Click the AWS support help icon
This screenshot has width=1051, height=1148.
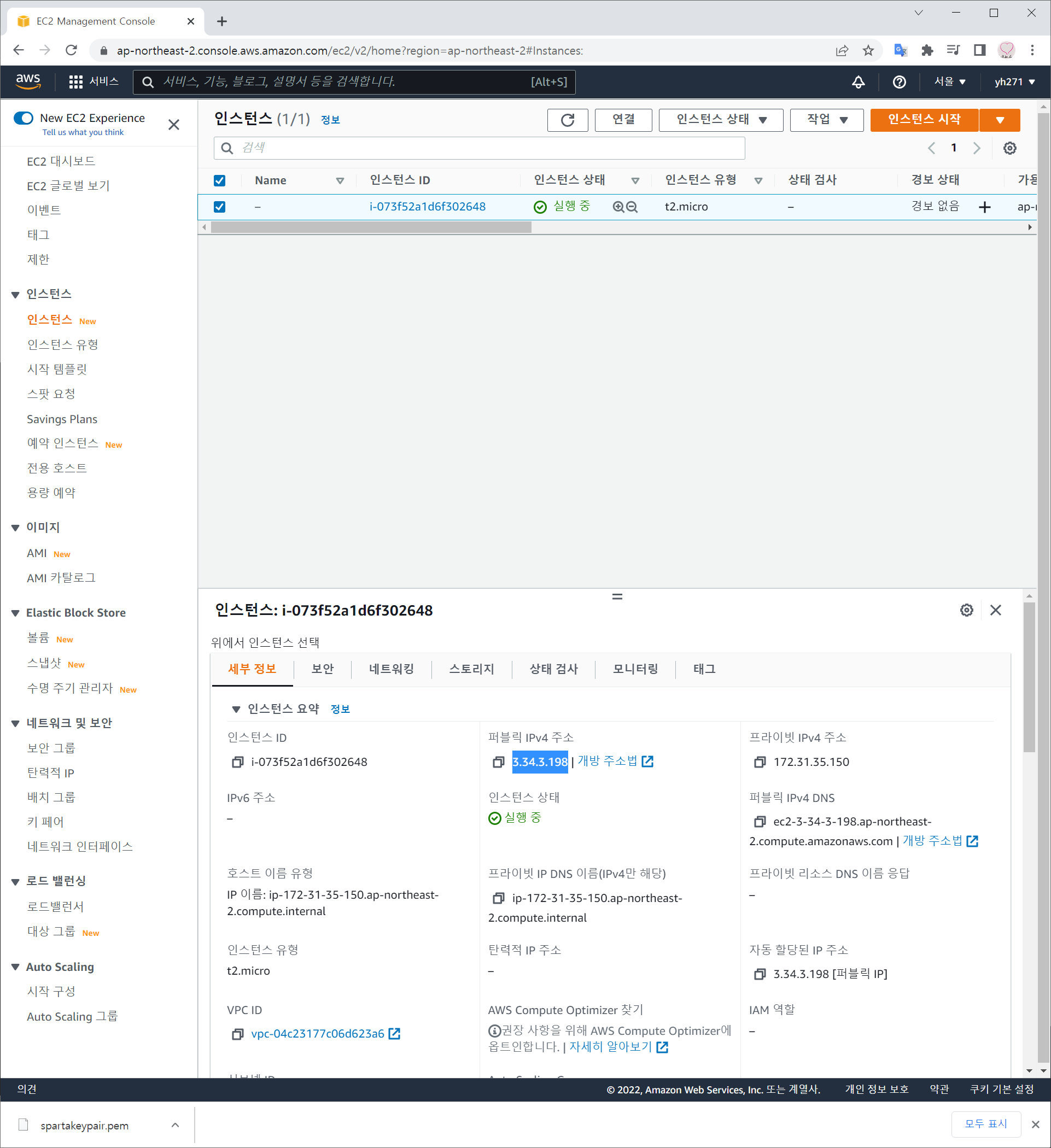coord(899,82)
